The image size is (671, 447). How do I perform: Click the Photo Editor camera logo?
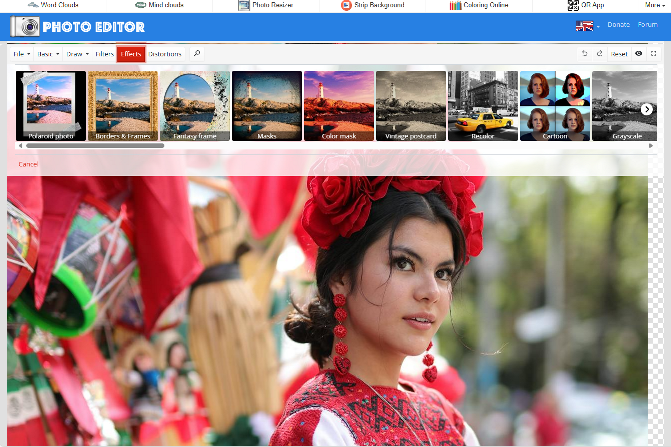(26, 27)
